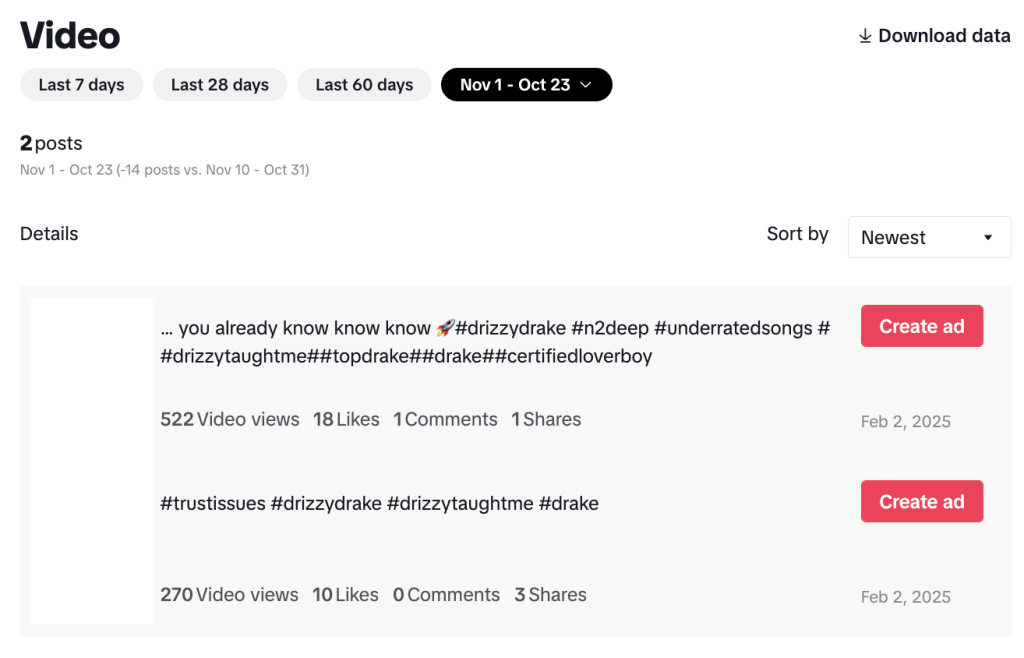Click the Download data arrow icon

[864, 35]
